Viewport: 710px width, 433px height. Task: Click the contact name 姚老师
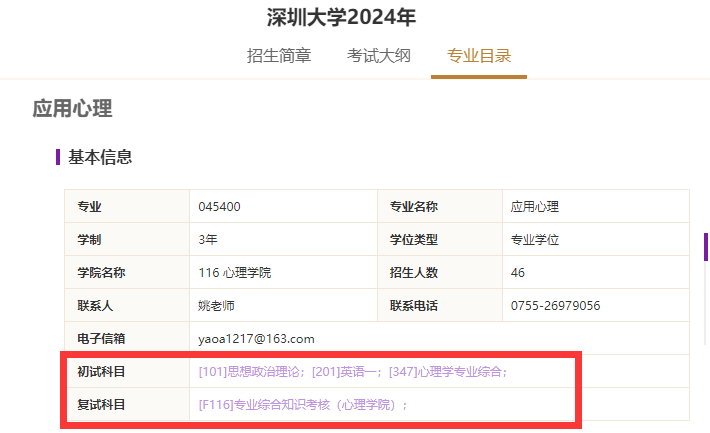coord(216,306)
